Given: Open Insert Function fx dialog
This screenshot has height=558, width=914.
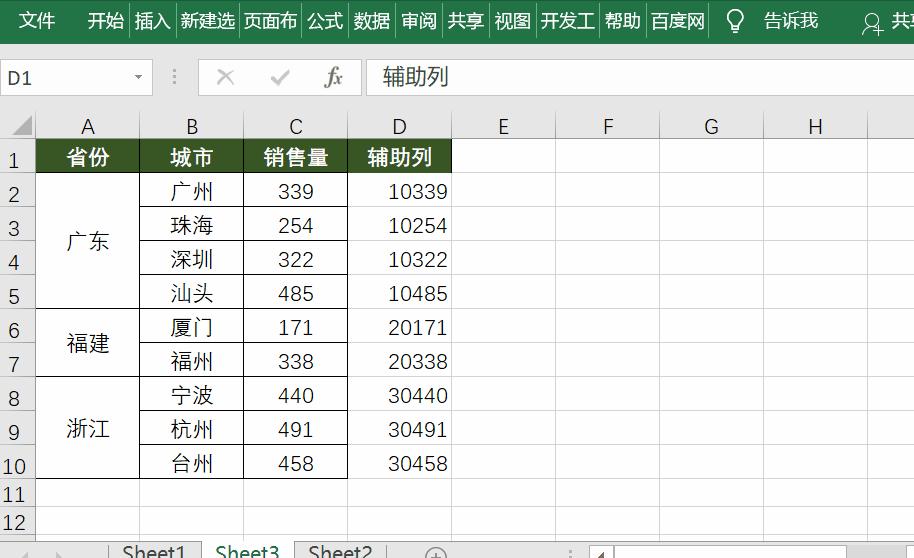Looking at the screenshot, I should (333, 77).
